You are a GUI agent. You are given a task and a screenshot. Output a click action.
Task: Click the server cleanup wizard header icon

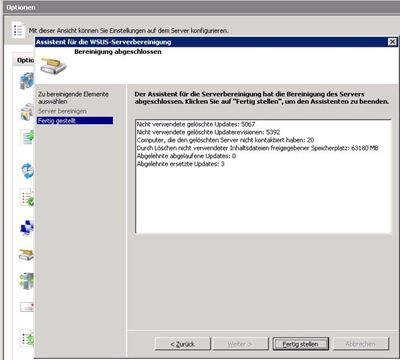(53, 66)
